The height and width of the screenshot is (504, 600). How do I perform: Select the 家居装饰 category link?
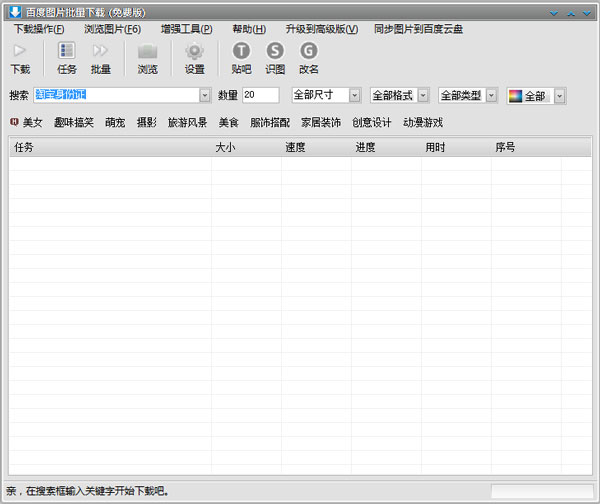(321, 122)
